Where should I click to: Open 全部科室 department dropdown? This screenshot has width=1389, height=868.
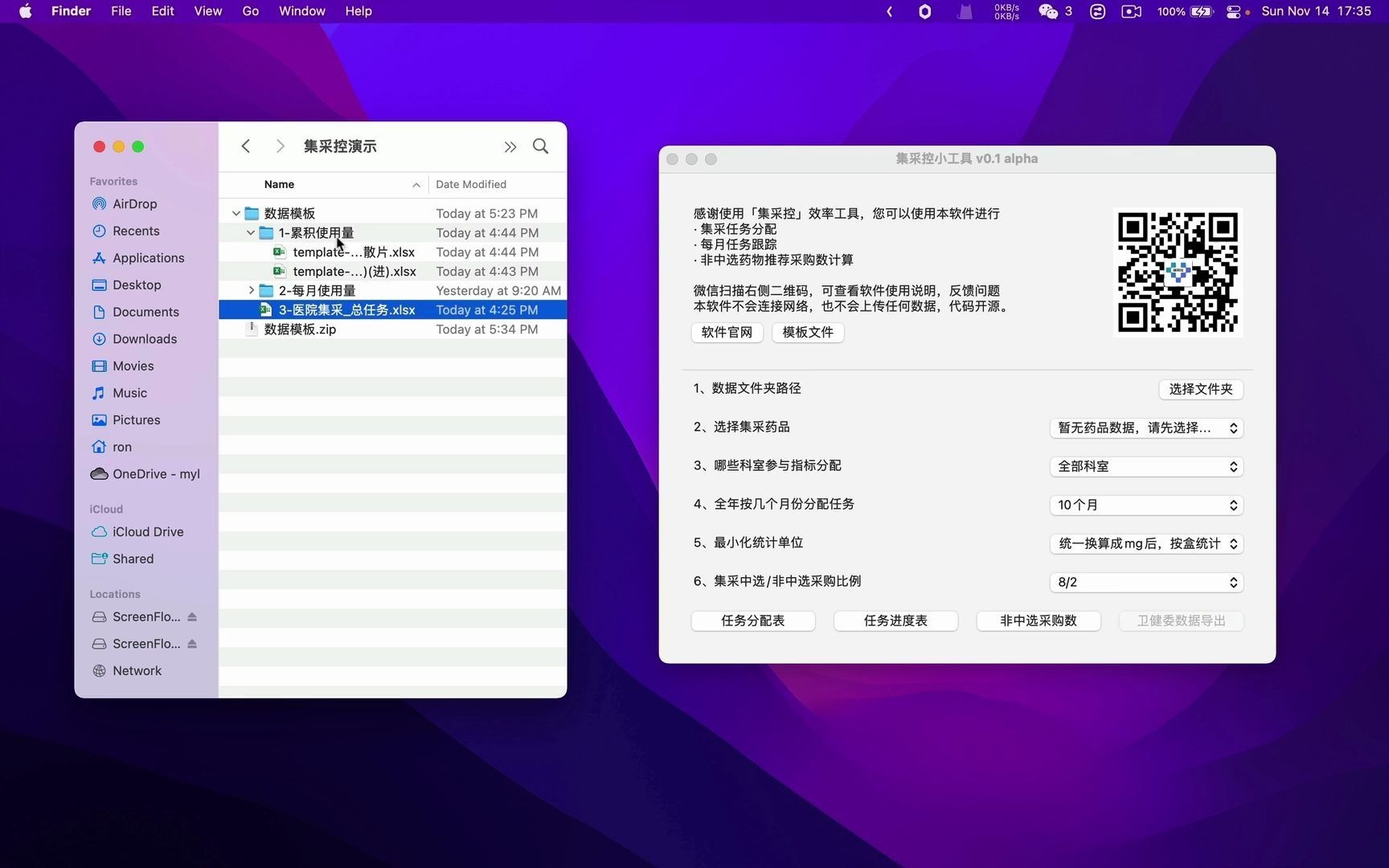(x=1146, y=467)
